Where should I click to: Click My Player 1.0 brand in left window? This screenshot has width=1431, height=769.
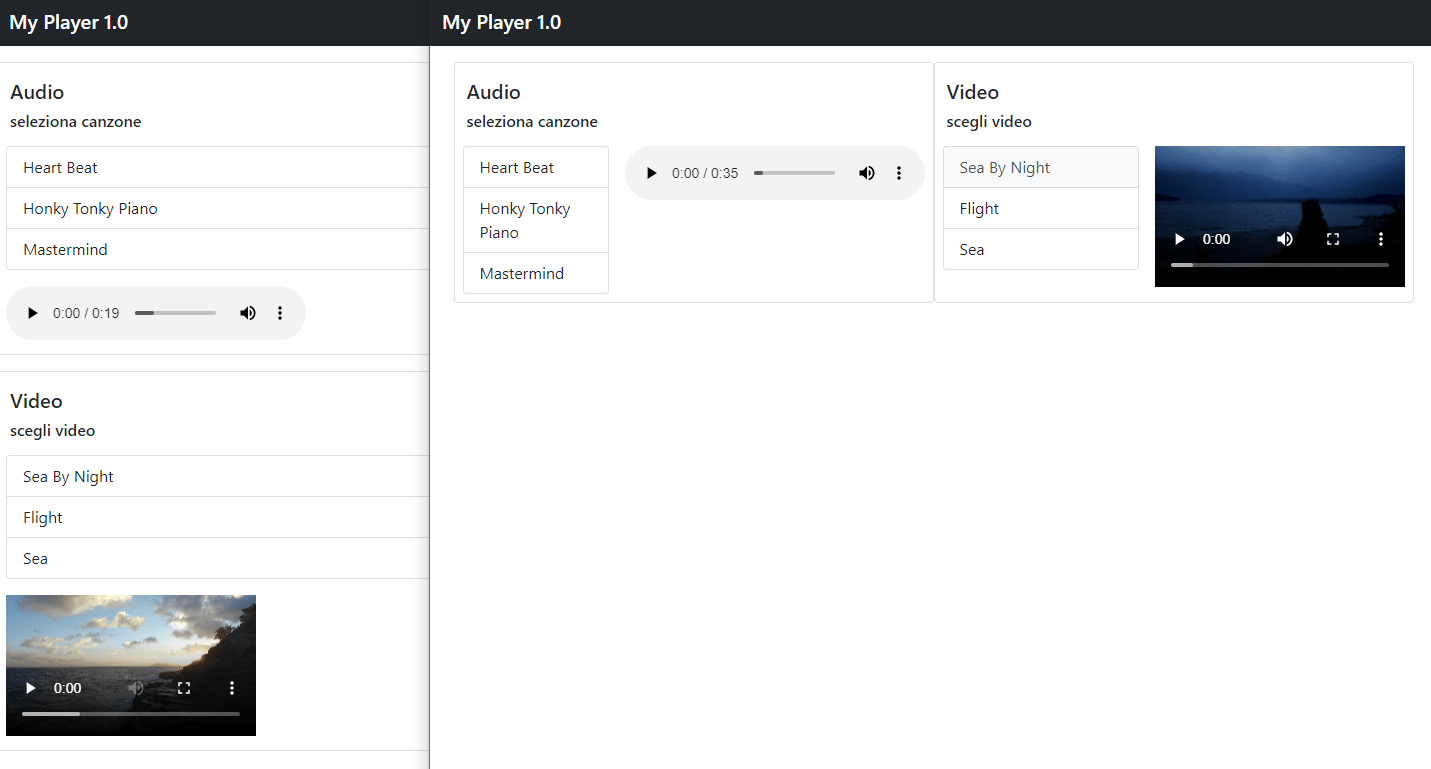click(69, 22)
